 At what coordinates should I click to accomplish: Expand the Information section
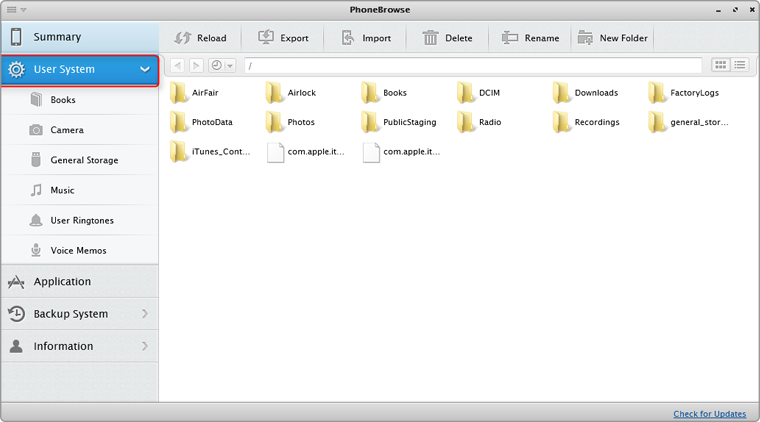pyautogui.click(x=145, y=346)
